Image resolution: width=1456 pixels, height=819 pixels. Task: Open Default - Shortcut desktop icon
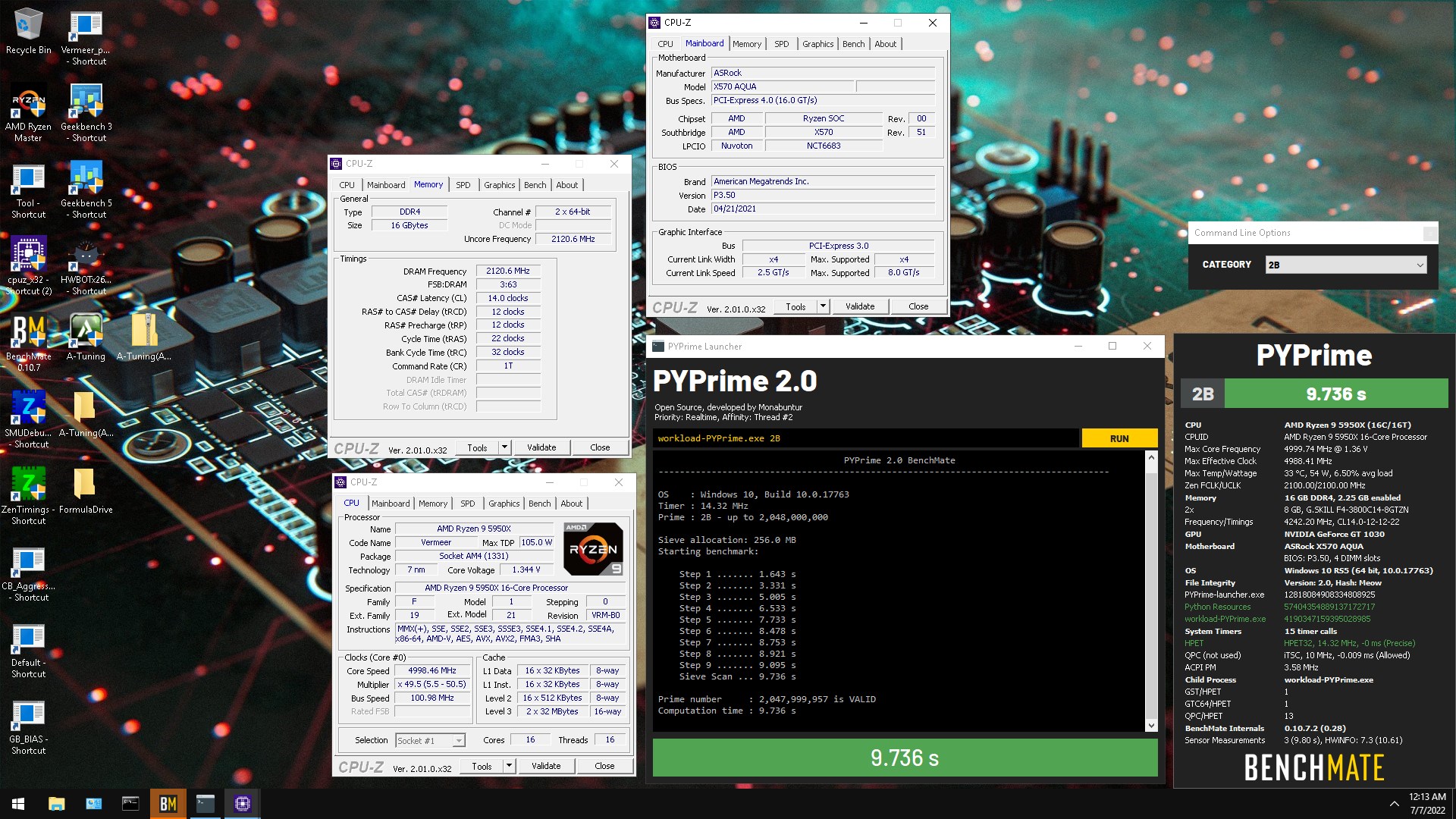pos(28,650)
